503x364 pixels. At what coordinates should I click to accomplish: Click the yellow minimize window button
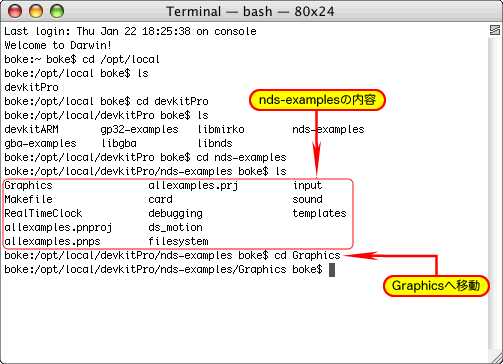click(36, 11)
